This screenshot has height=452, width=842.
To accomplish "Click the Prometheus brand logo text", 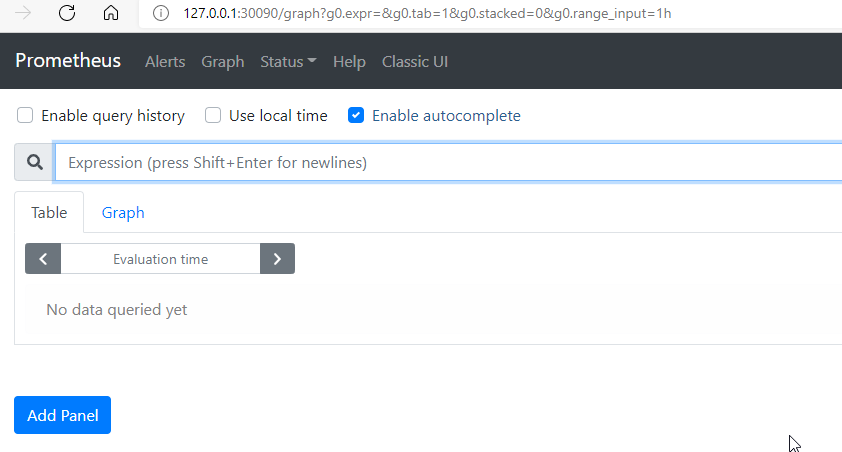I will pos(68,61).
